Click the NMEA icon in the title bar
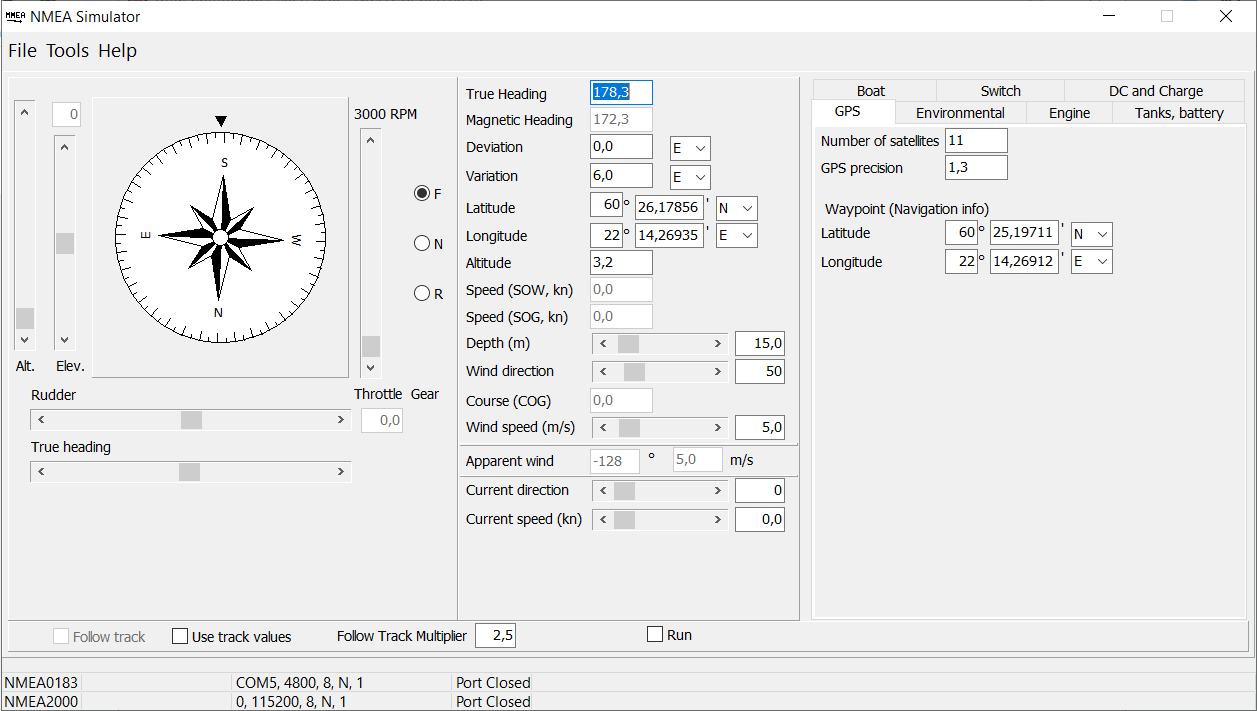 point(14,16)
